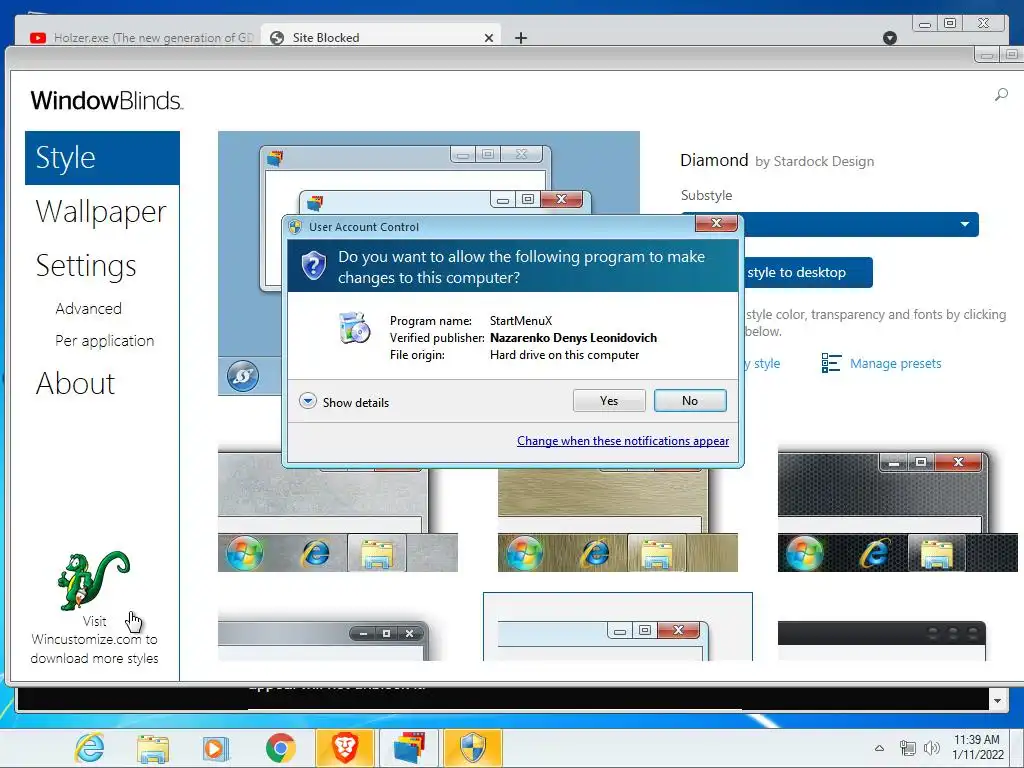Open Windows Explorer folder from taskbar
The image size is (1024, 768).
[153, 748]
